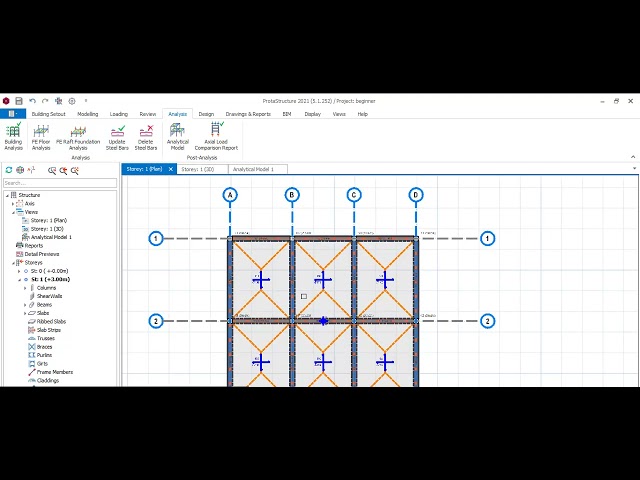The width and height of the screenshot is (640, 480).
Task: Select axis bubble A at top of plan
Action: tap(230, 195)
